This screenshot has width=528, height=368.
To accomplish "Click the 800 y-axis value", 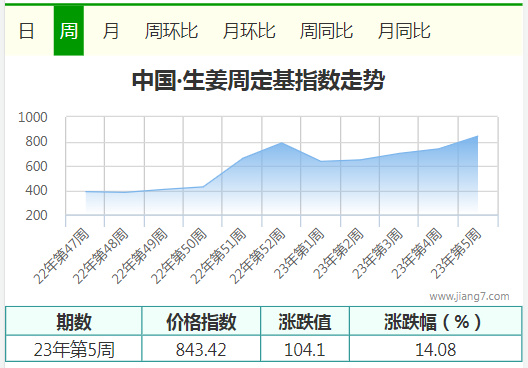I will coord(36,142).
